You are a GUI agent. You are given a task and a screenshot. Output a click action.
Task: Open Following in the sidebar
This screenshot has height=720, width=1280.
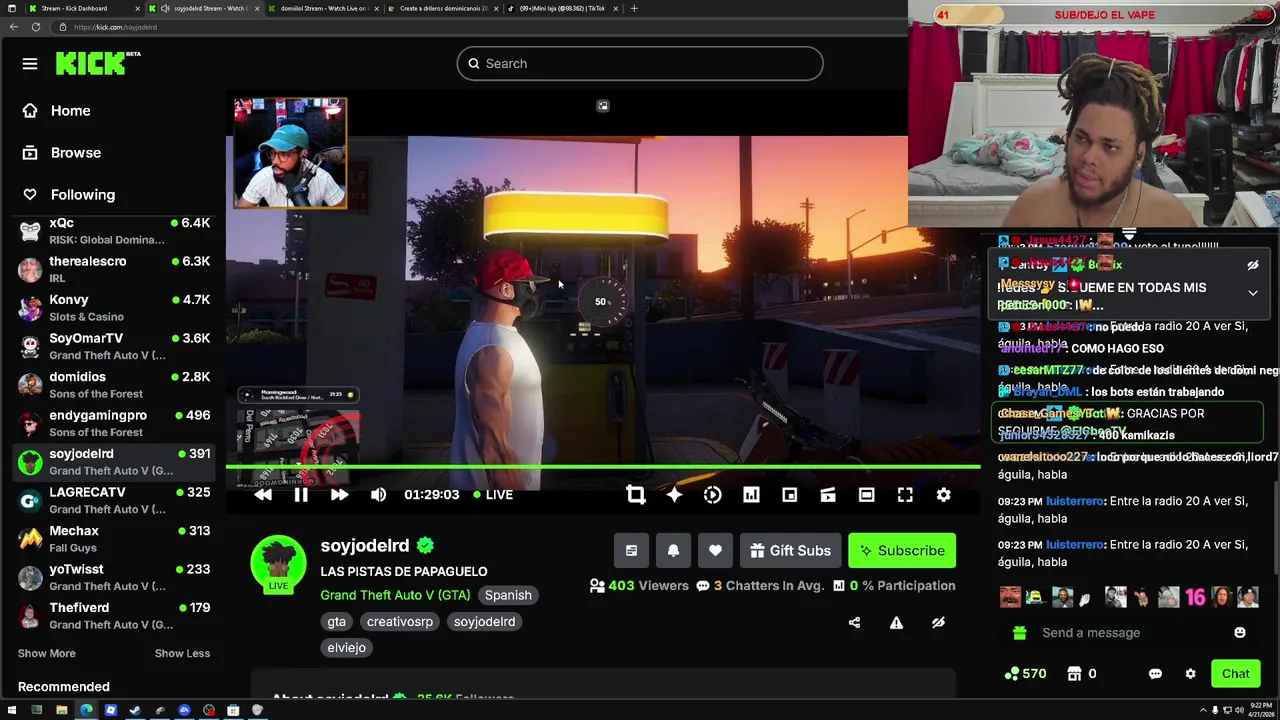[69, 195]
